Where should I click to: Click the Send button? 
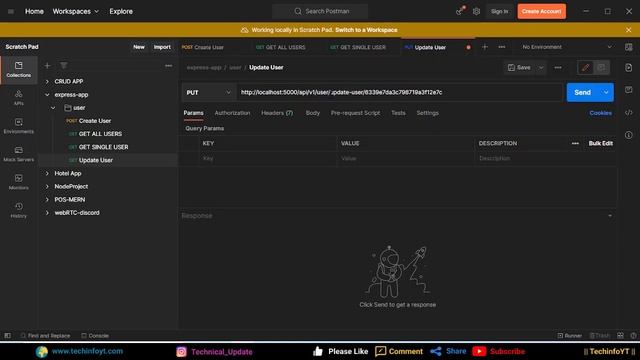pyautogui.click(x=583, y=93)
